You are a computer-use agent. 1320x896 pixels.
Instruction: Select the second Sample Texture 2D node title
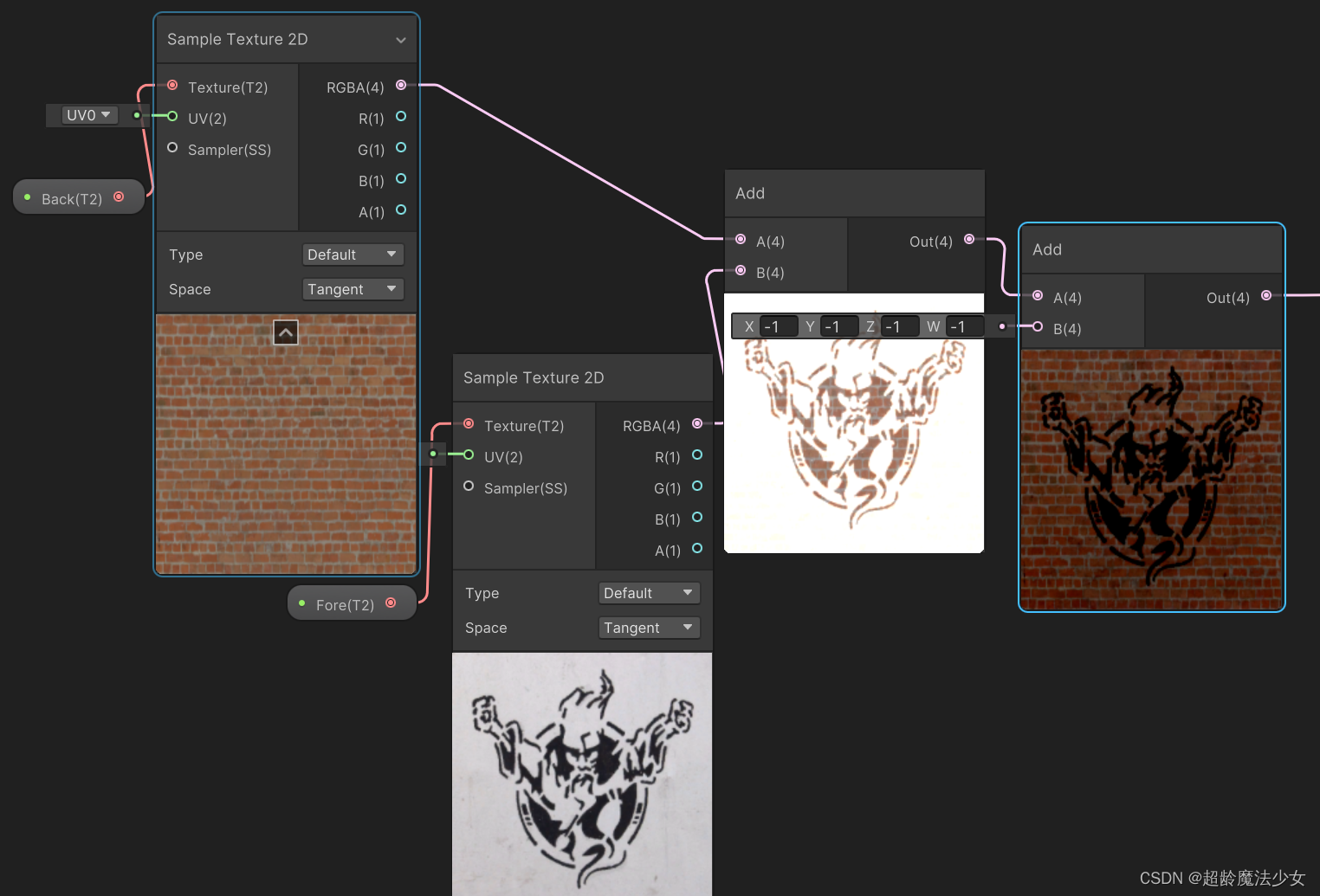click(x=534, y=377)
